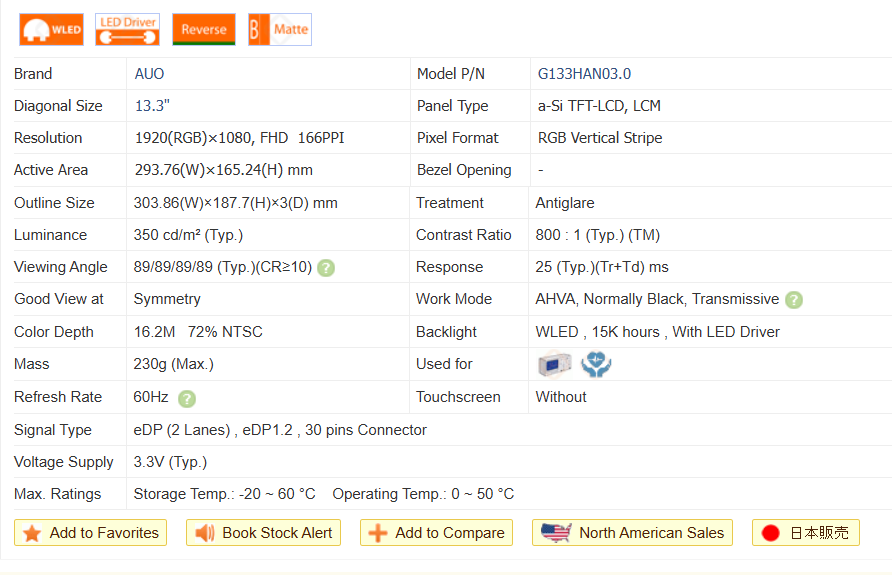The width and height of the screenshot is (892, 575).
Task: Click the a-Si TFT-LCD panel type value
Action: click(599, 106)
